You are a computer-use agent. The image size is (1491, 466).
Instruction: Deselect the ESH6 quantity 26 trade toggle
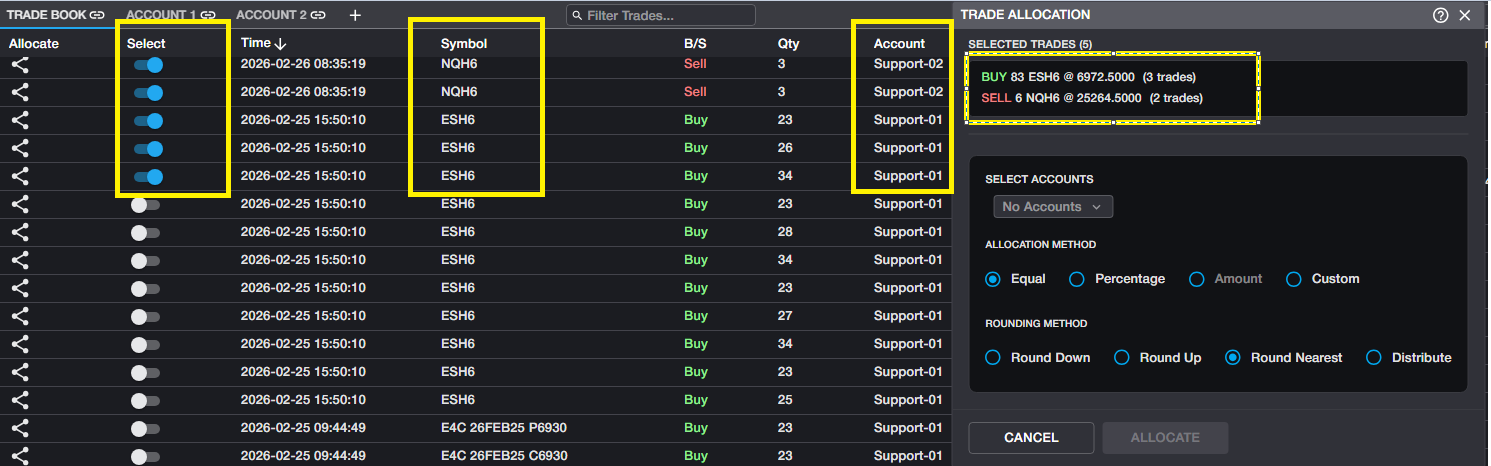[x=148, y=148]
